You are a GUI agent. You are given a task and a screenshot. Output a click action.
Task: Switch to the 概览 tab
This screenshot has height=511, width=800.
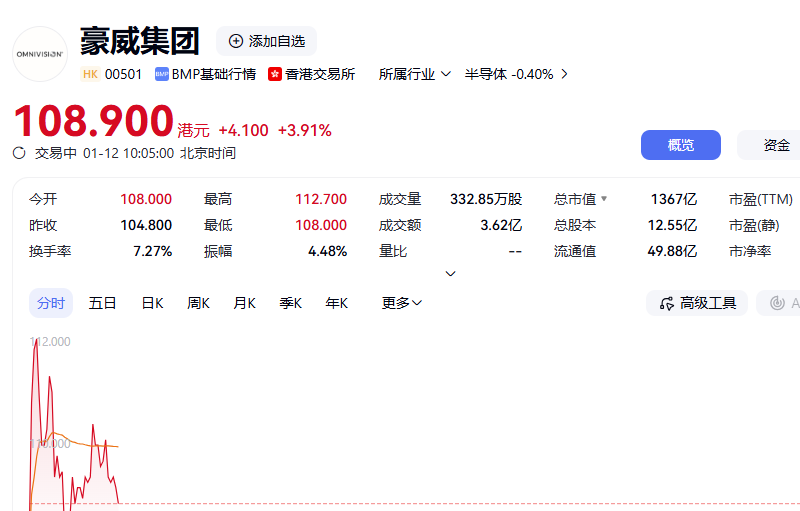click(x=681, y=145)
